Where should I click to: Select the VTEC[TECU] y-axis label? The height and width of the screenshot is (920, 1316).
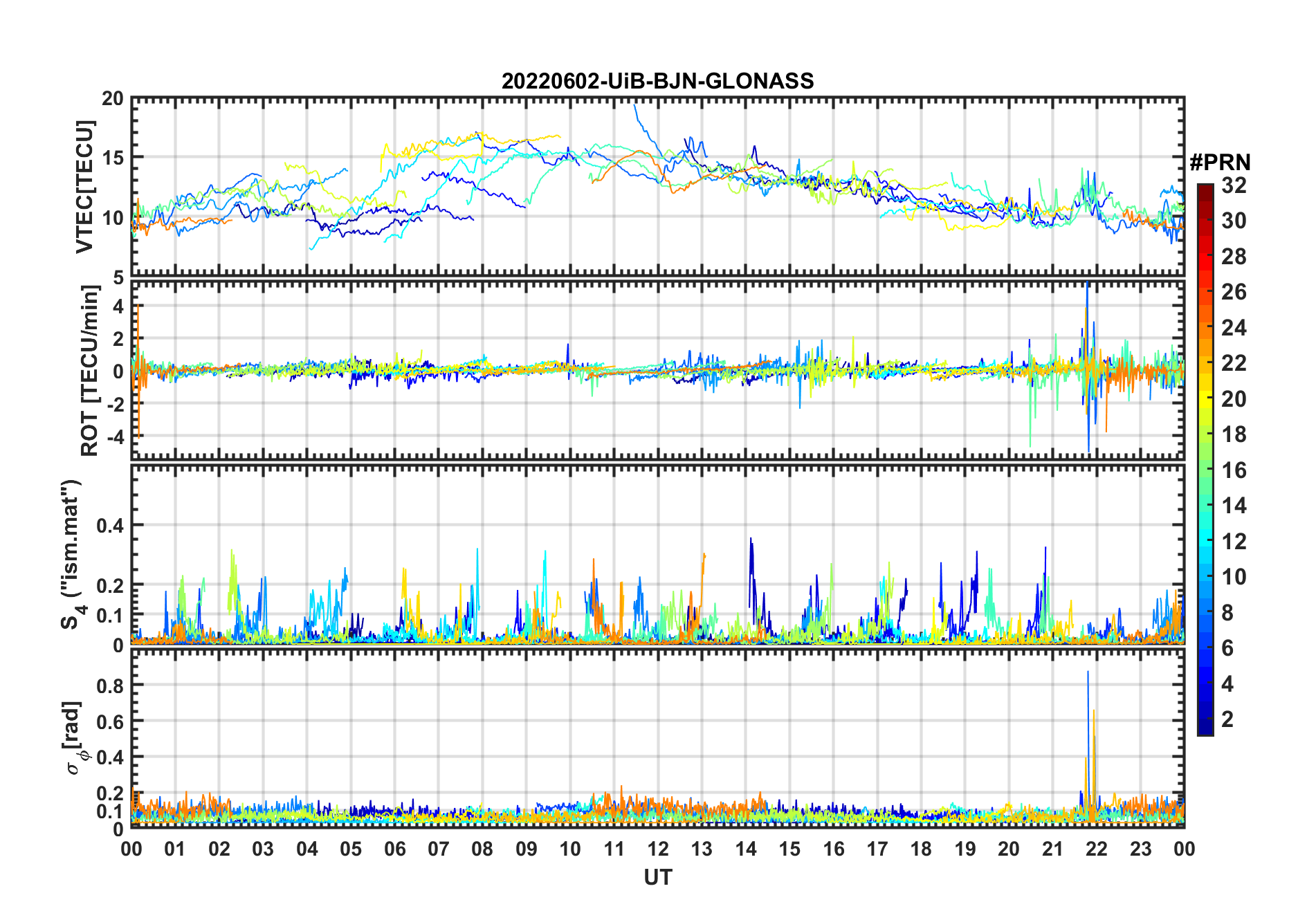[84, 187]
